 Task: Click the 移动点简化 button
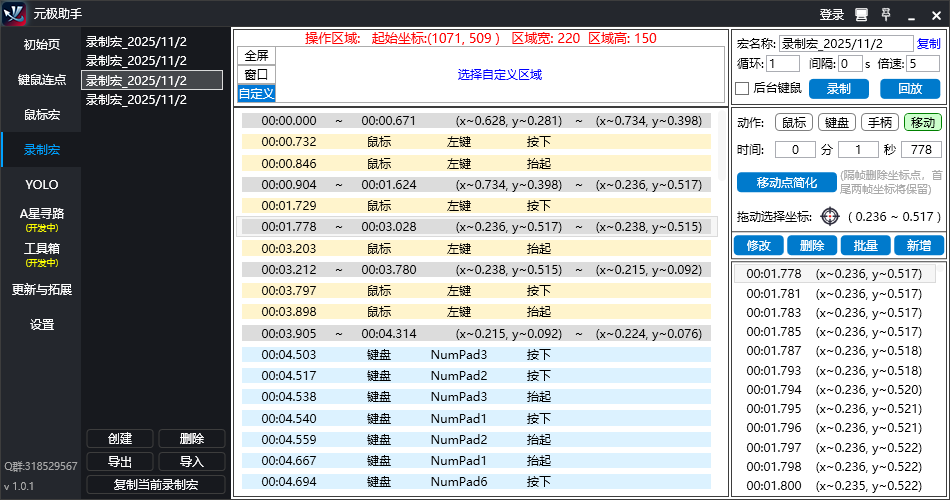pyautogui.click(x=786, y=182)
